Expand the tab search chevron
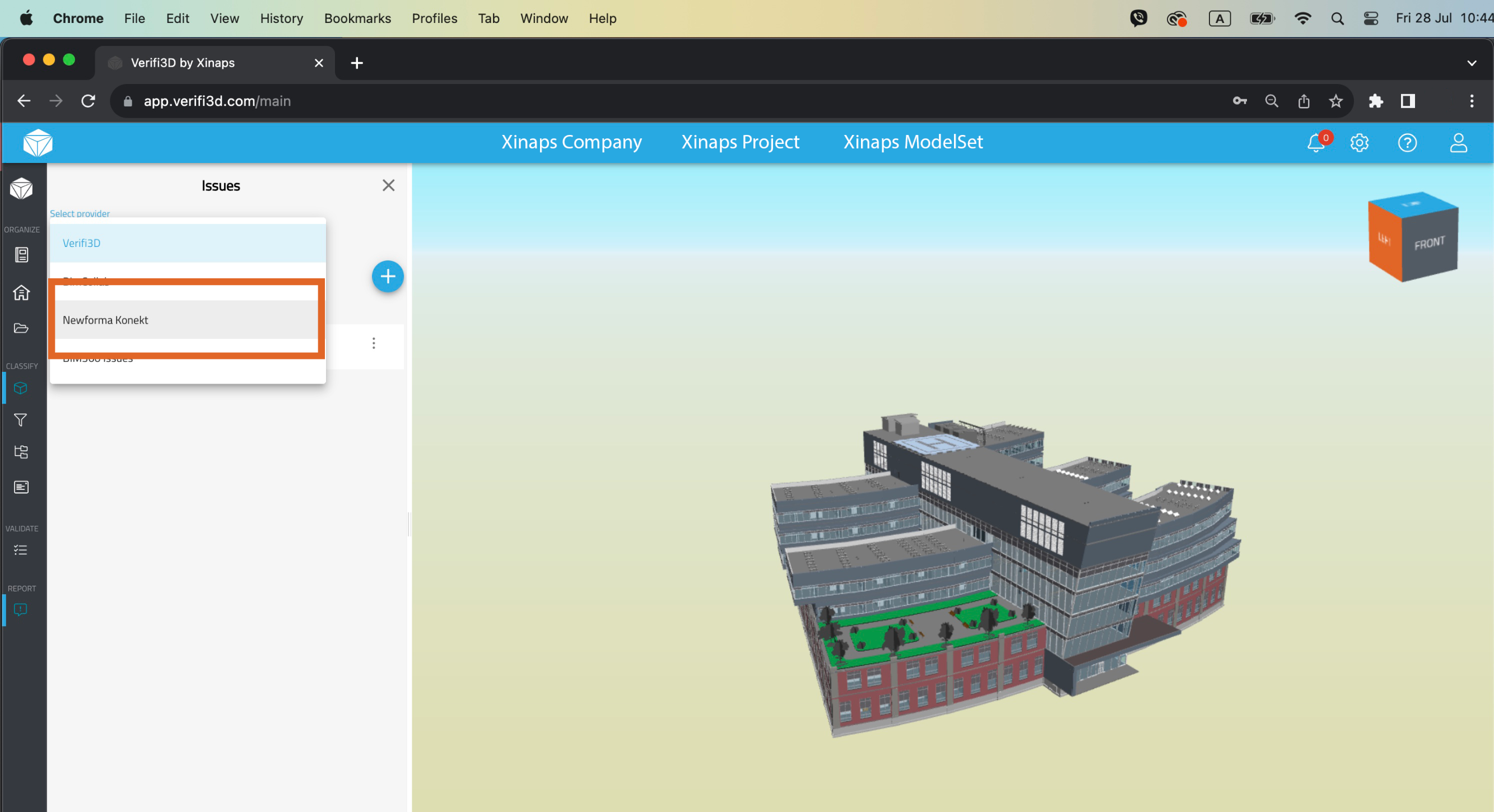The width and height of the screenshot is (1494, 812). (1472, 63)
